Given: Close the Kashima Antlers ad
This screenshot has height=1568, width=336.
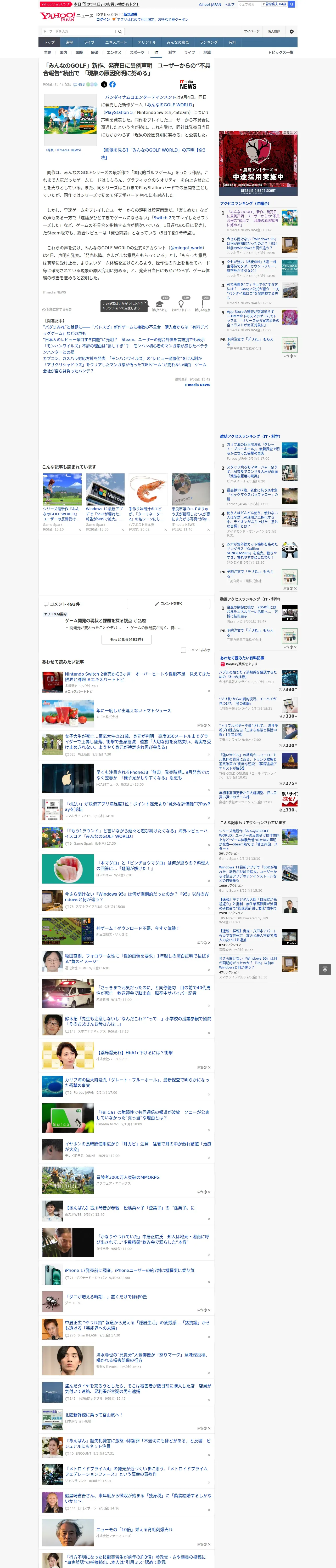Looking at the screenshot, I should 295,133.
